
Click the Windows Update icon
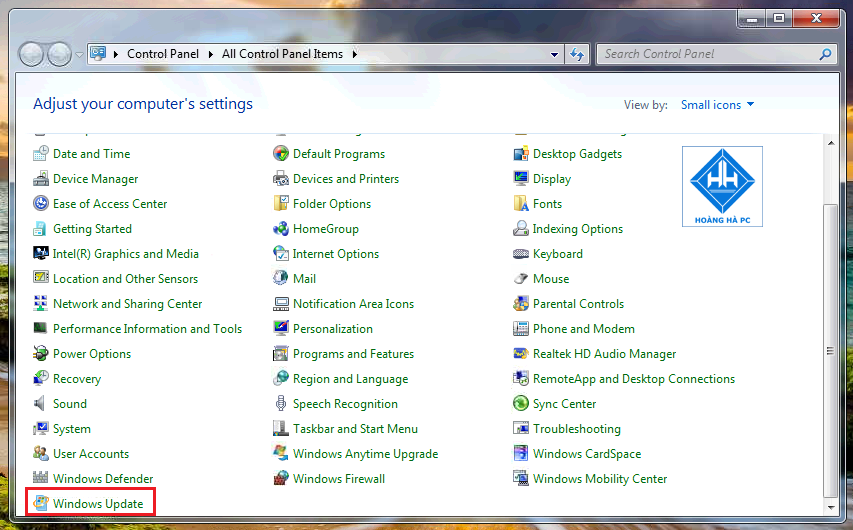click(40, 503)
